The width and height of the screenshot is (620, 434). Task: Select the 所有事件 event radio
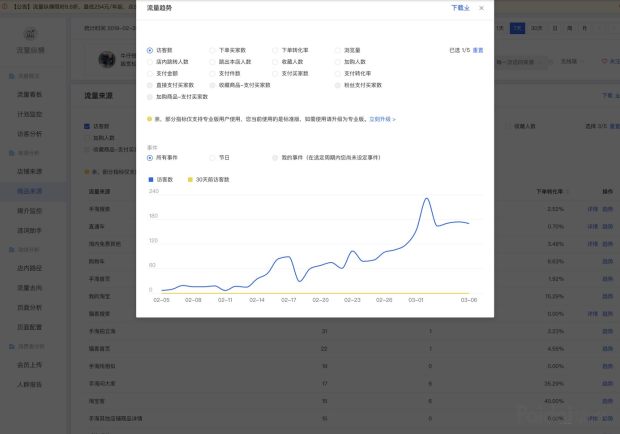pyautogui.click(x=150, y=158)
